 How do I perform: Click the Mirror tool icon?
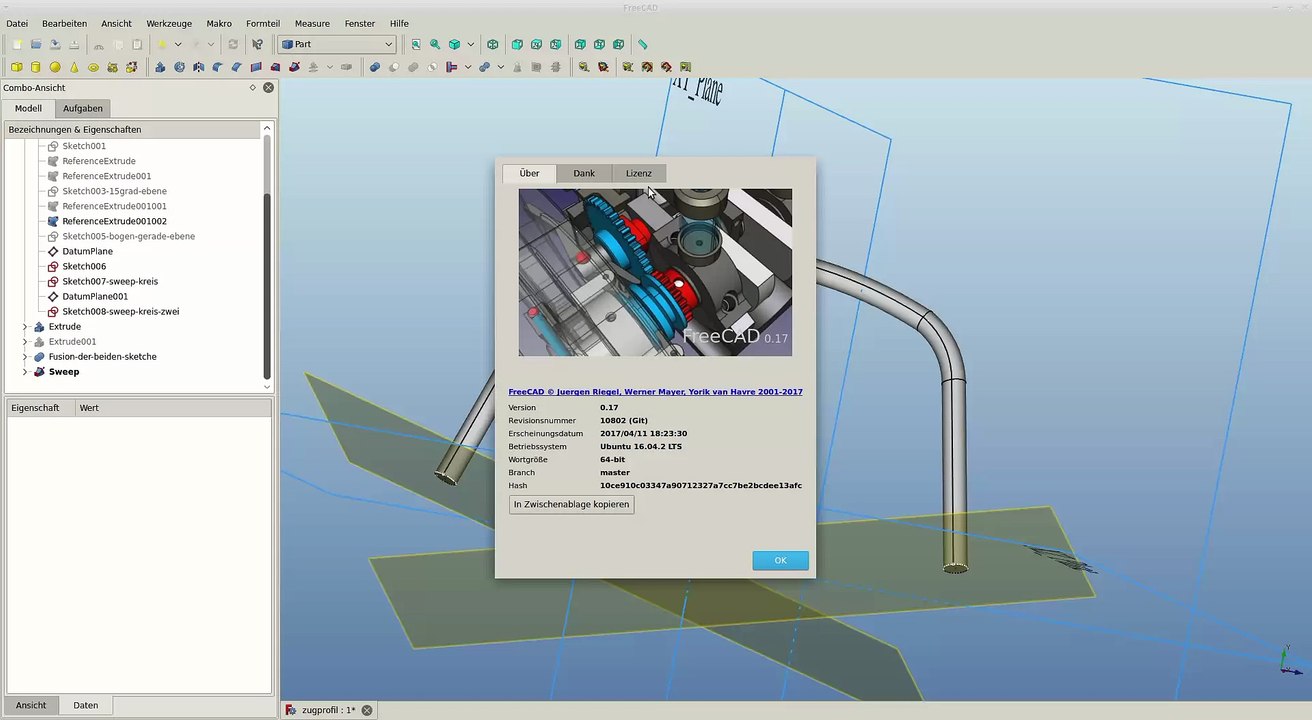click(x=198, y=67)
